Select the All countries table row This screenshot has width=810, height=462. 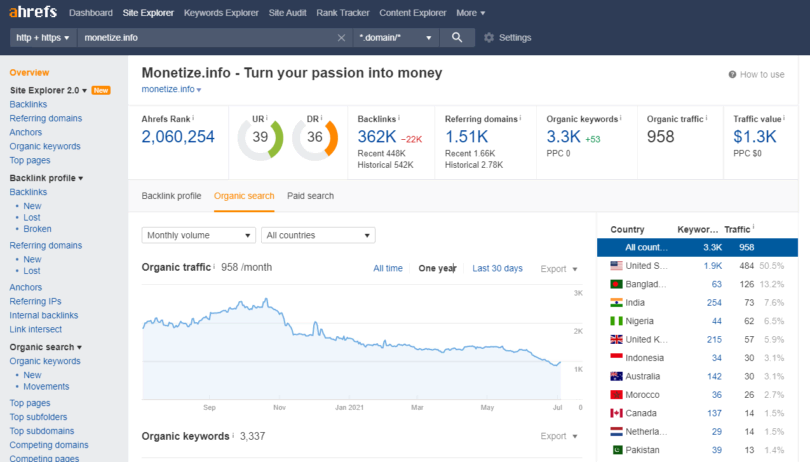tap(697, 248)
